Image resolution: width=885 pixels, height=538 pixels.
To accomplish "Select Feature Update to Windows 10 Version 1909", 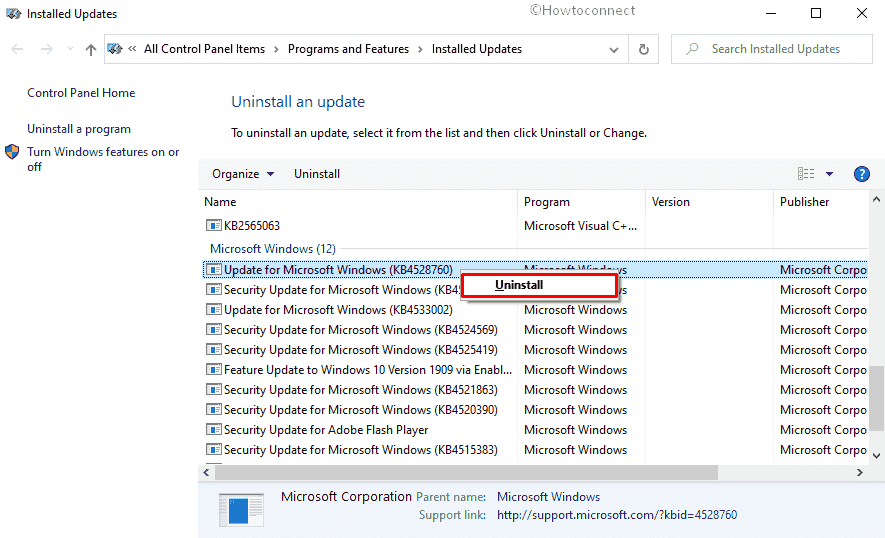I will click(534, 370).
